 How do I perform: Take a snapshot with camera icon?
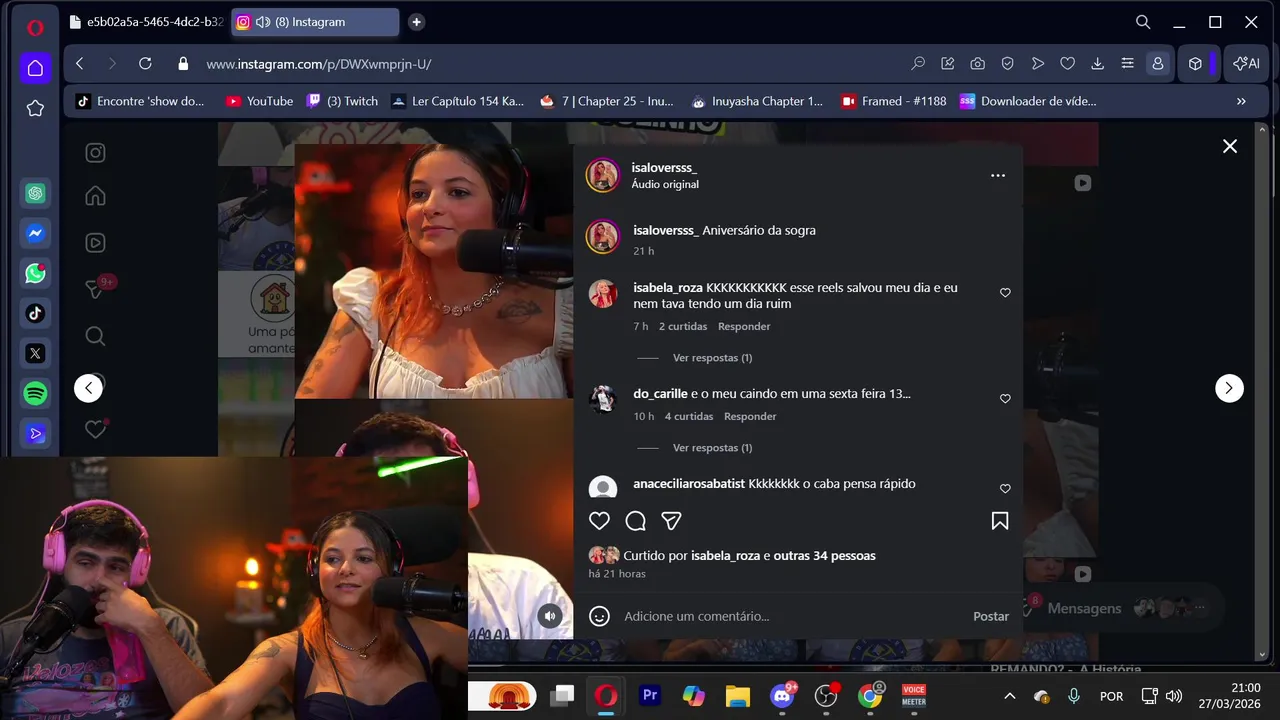point(977,64)
